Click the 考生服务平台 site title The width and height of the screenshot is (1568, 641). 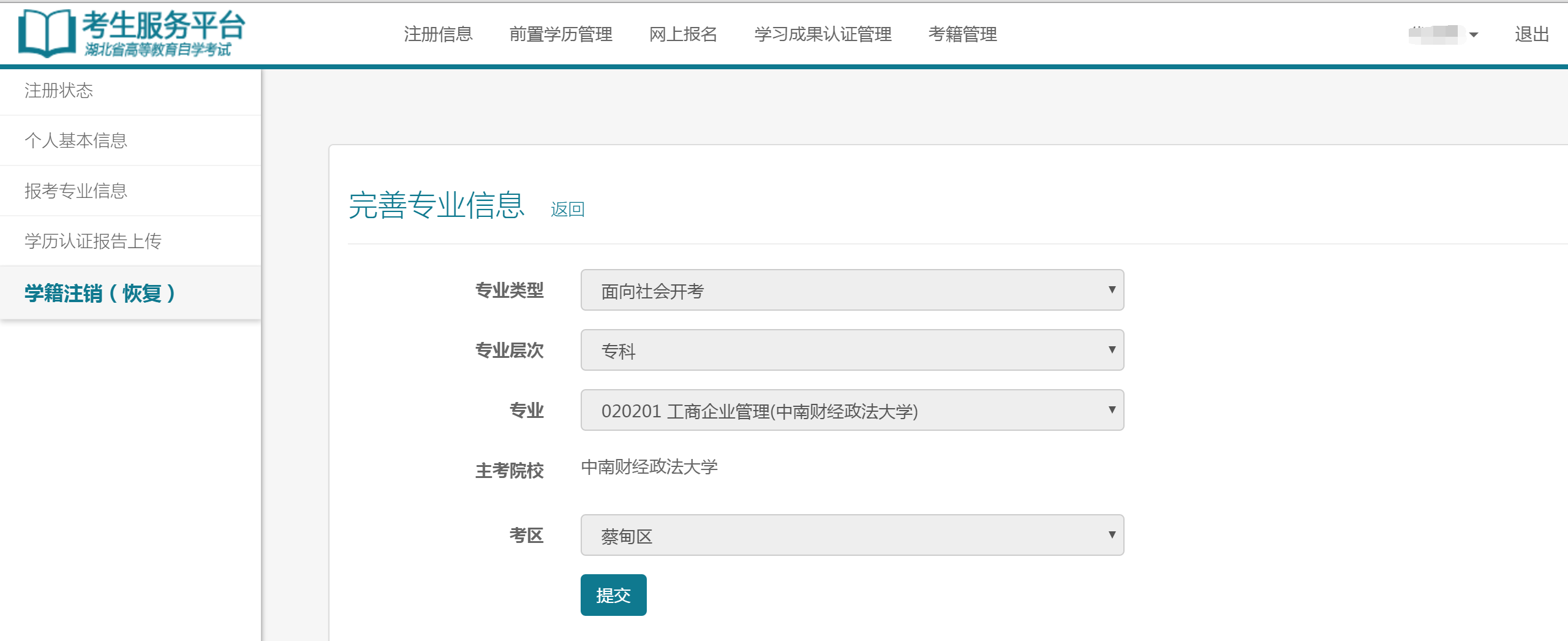pos(163,26)
